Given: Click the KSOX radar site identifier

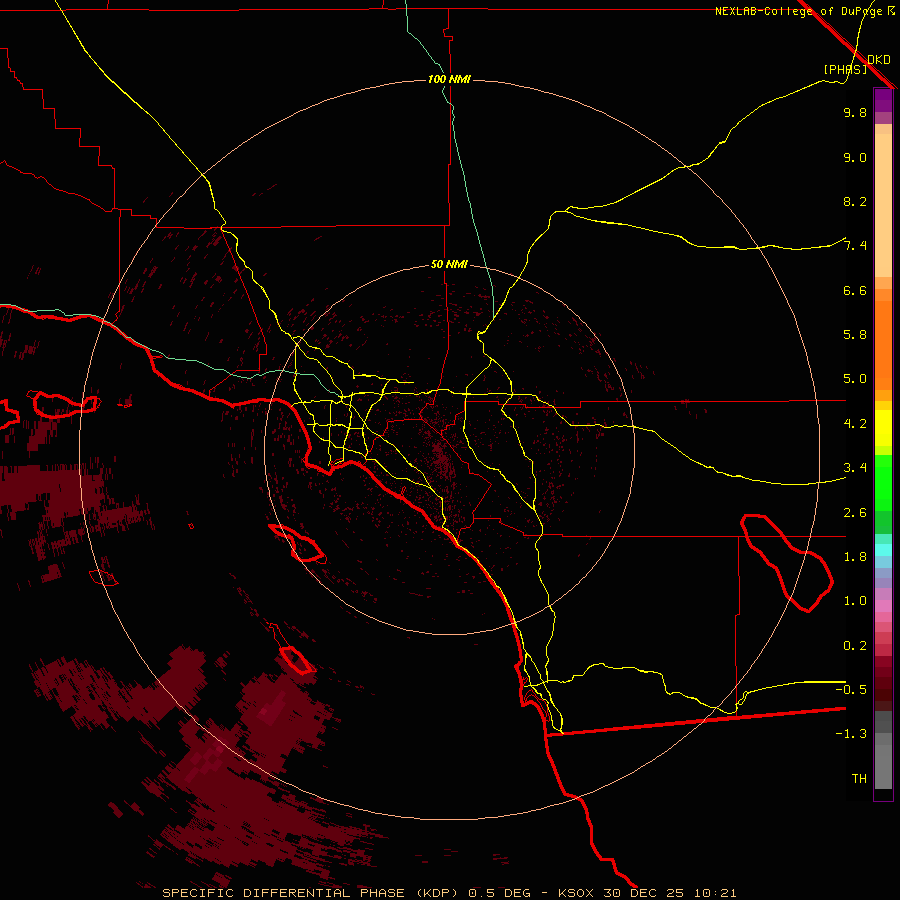Looking at the screenshot, I should coord(576,893).
